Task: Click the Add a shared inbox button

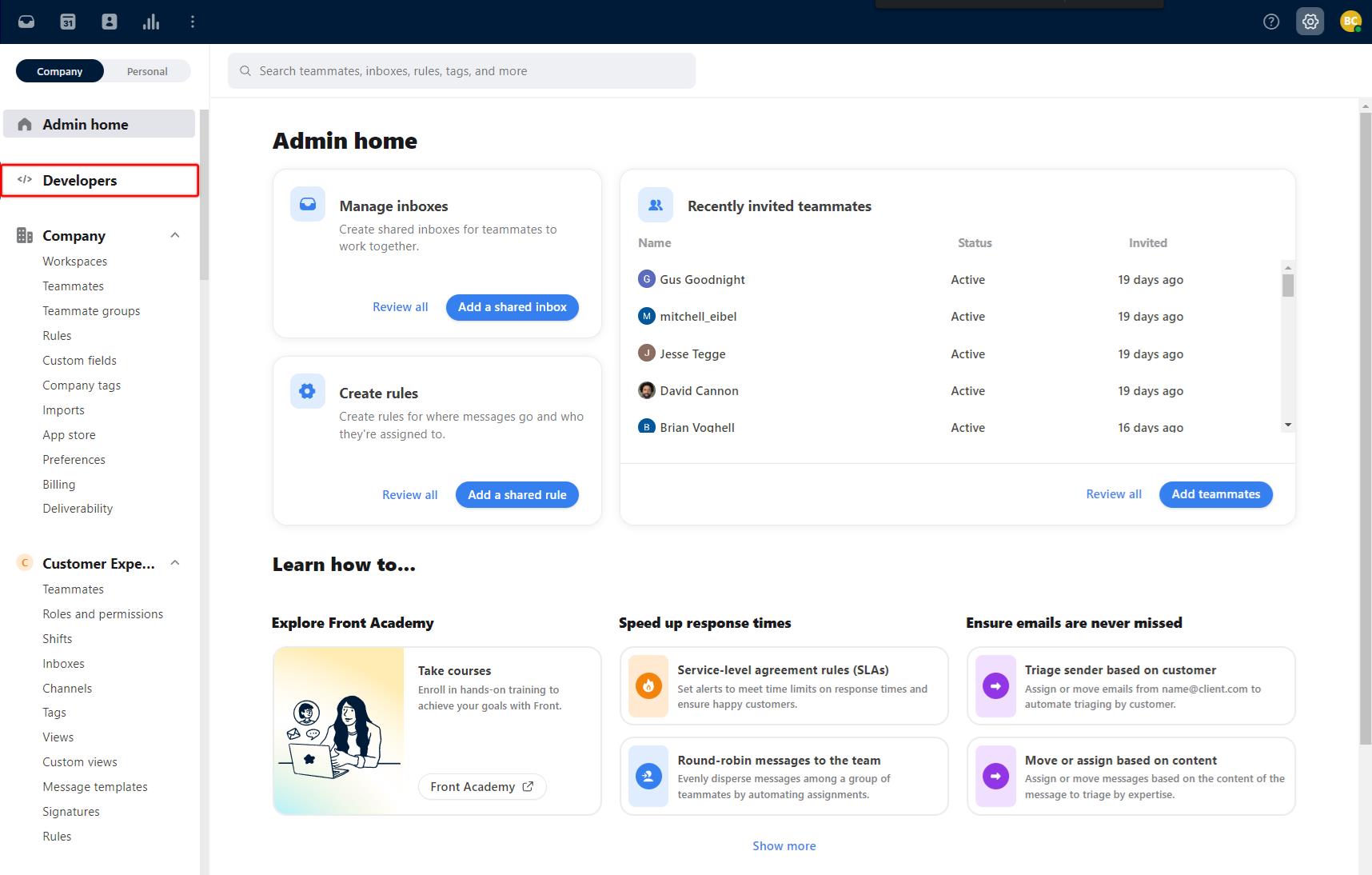Action: (512, 307)
